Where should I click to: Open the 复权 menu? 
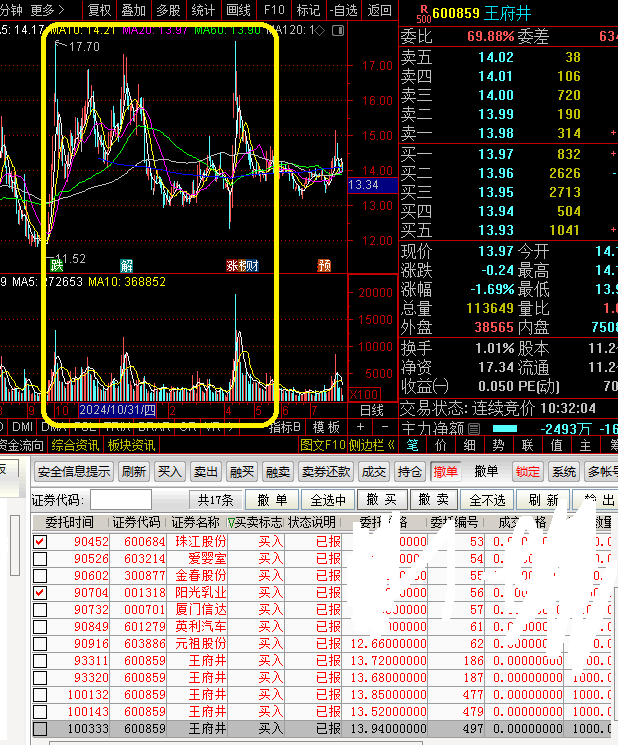tap(99, 10)
